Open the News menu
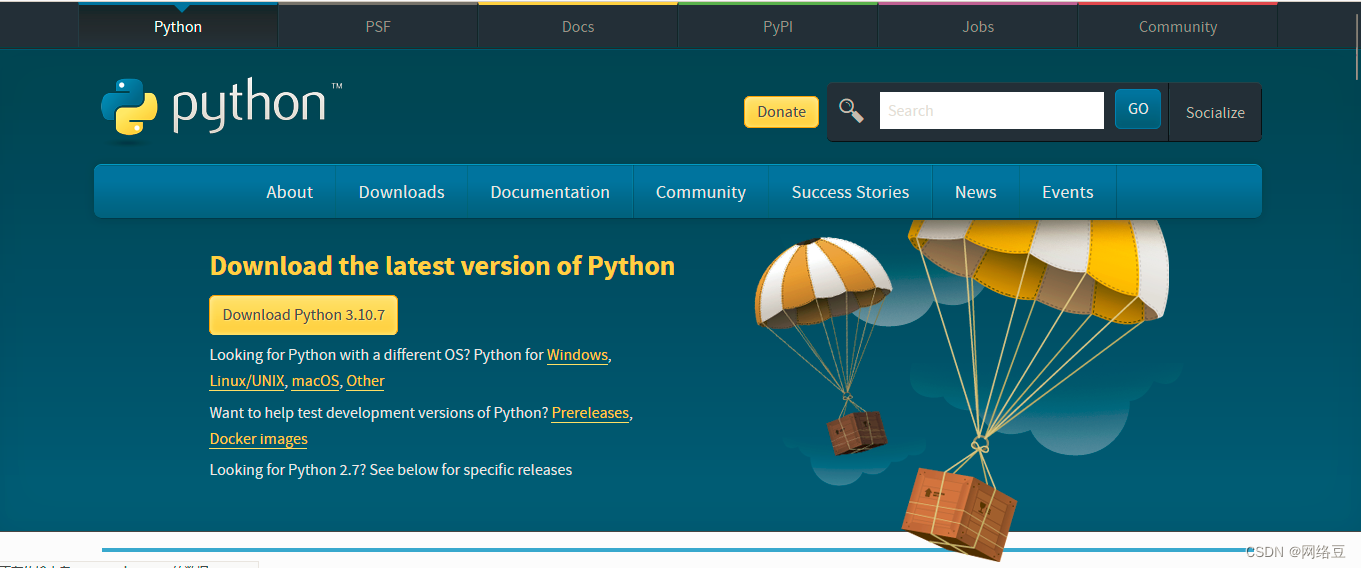Viewport: 1361px width, 568px height. point(976,192)
